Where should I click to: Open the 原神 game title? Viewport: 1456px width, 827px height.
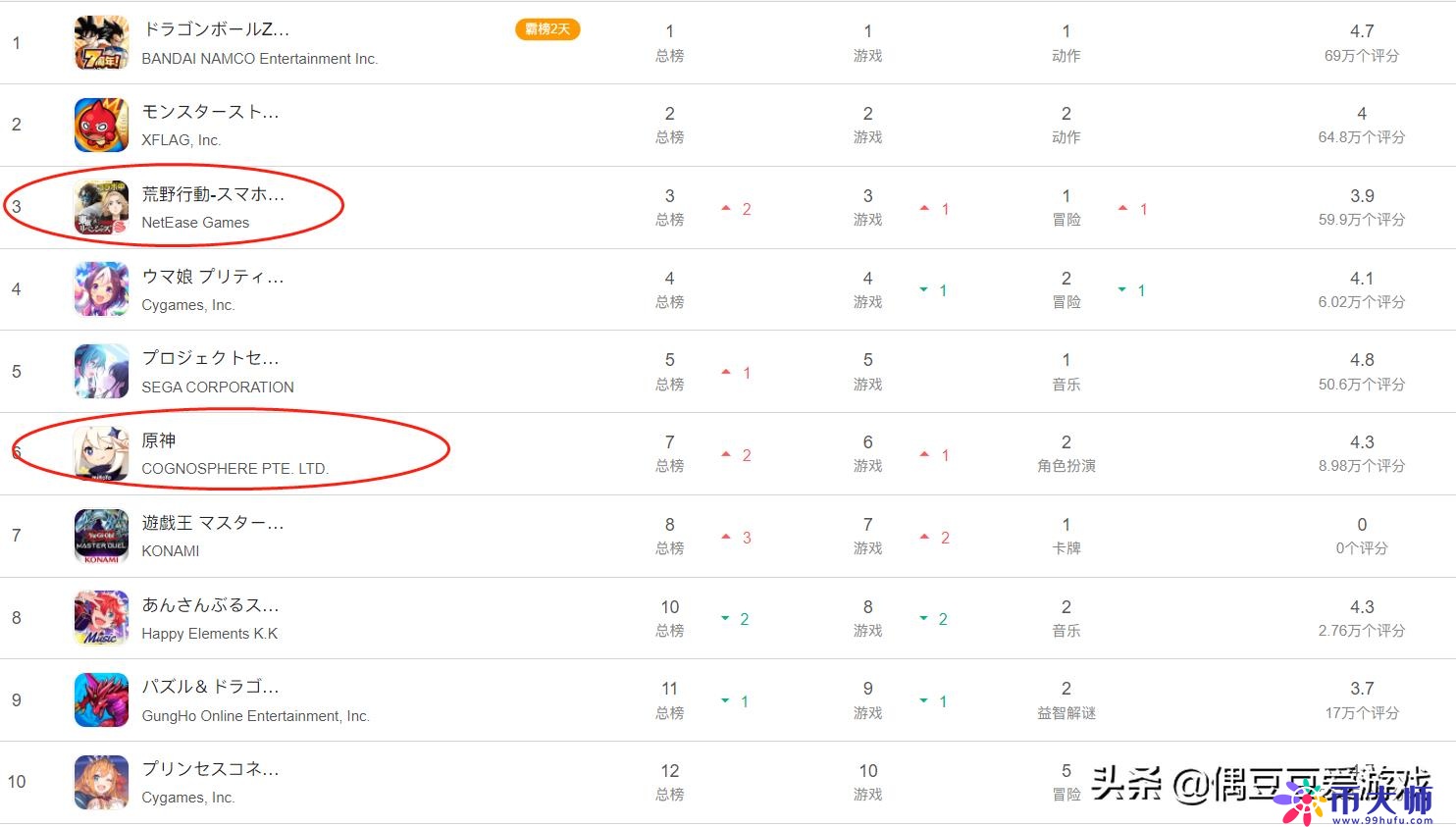pos(159,440)
